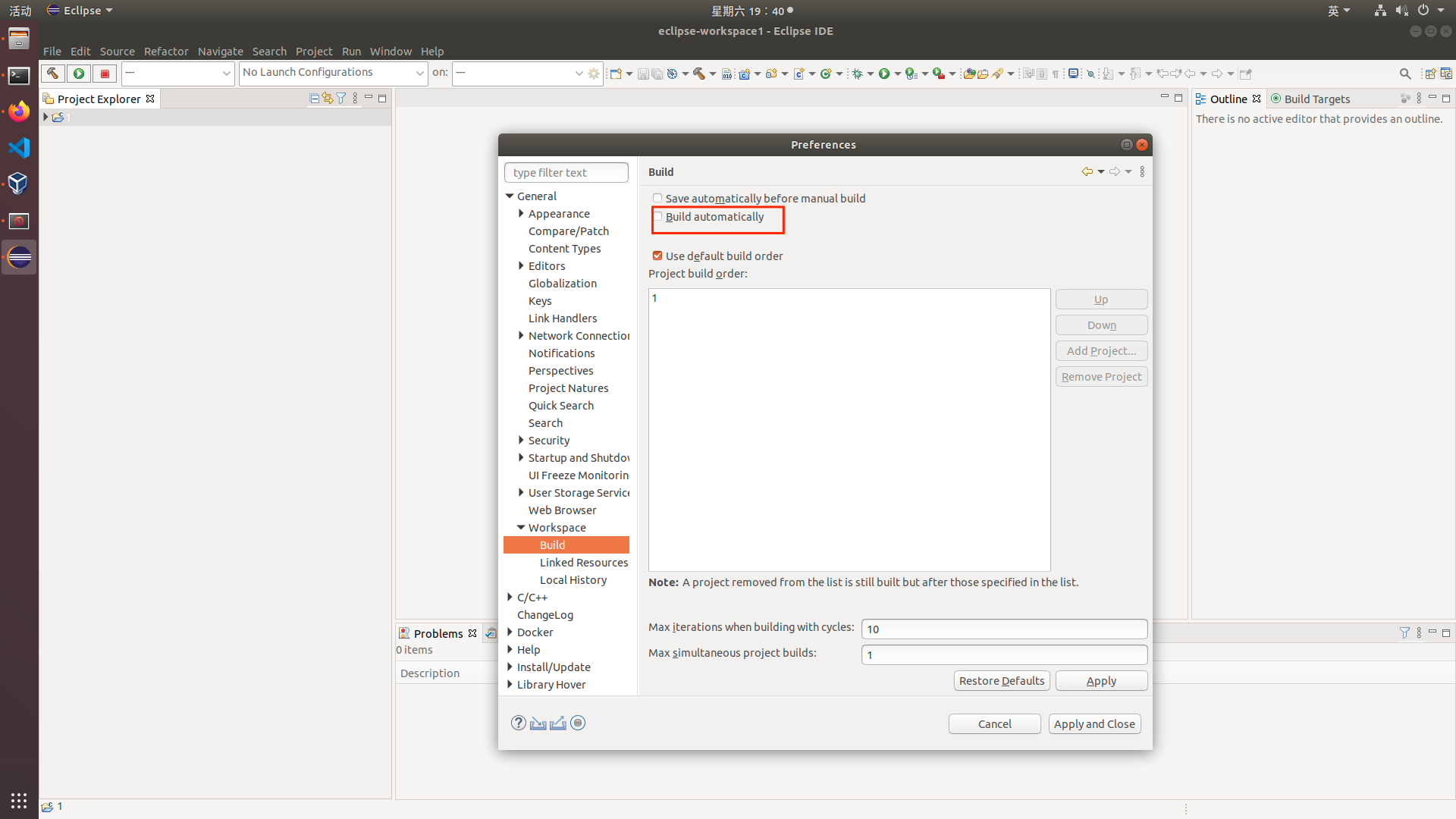Switch to the Build Targets tab
This screenshot has height=819, width=1456.
1310,99
